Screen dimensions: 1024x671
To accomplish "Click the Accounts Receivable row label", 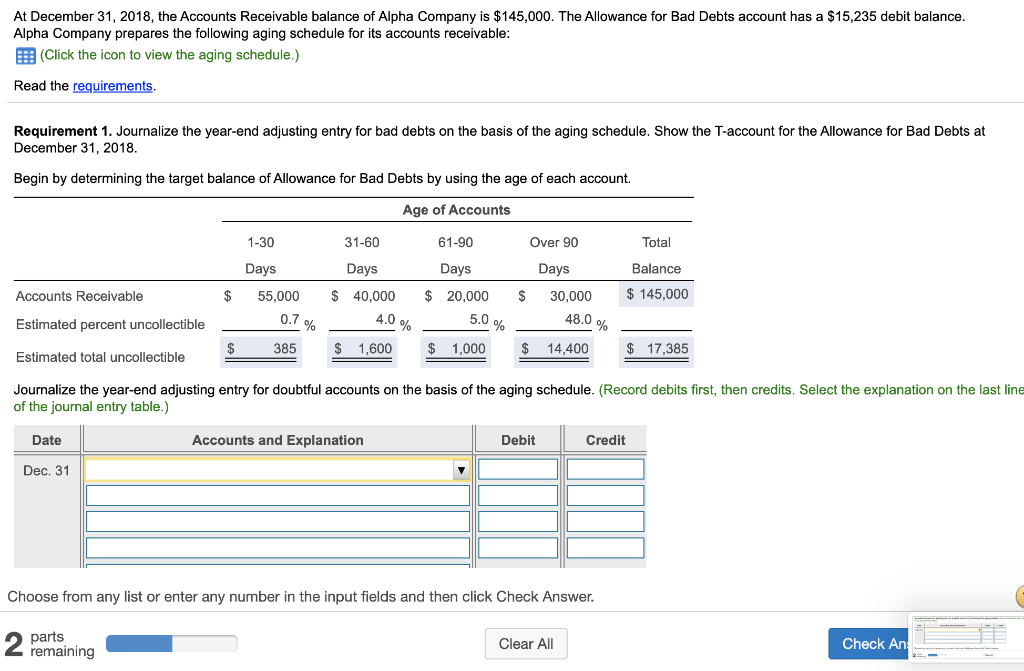I will (79, 296).
